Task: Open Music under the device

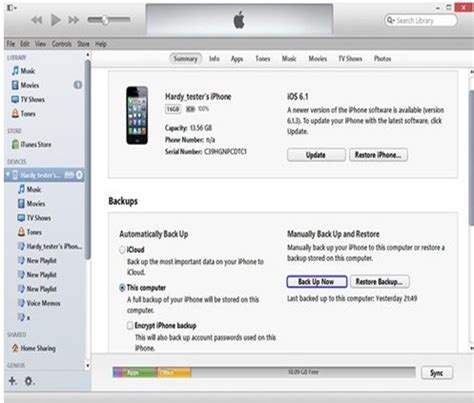Action: 30,189
